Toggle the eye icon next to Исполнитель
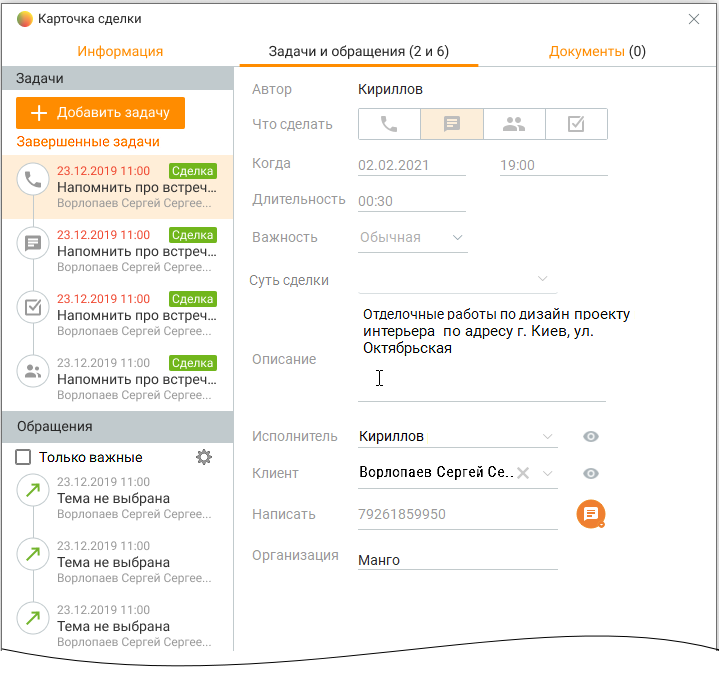 coord(591,436)
